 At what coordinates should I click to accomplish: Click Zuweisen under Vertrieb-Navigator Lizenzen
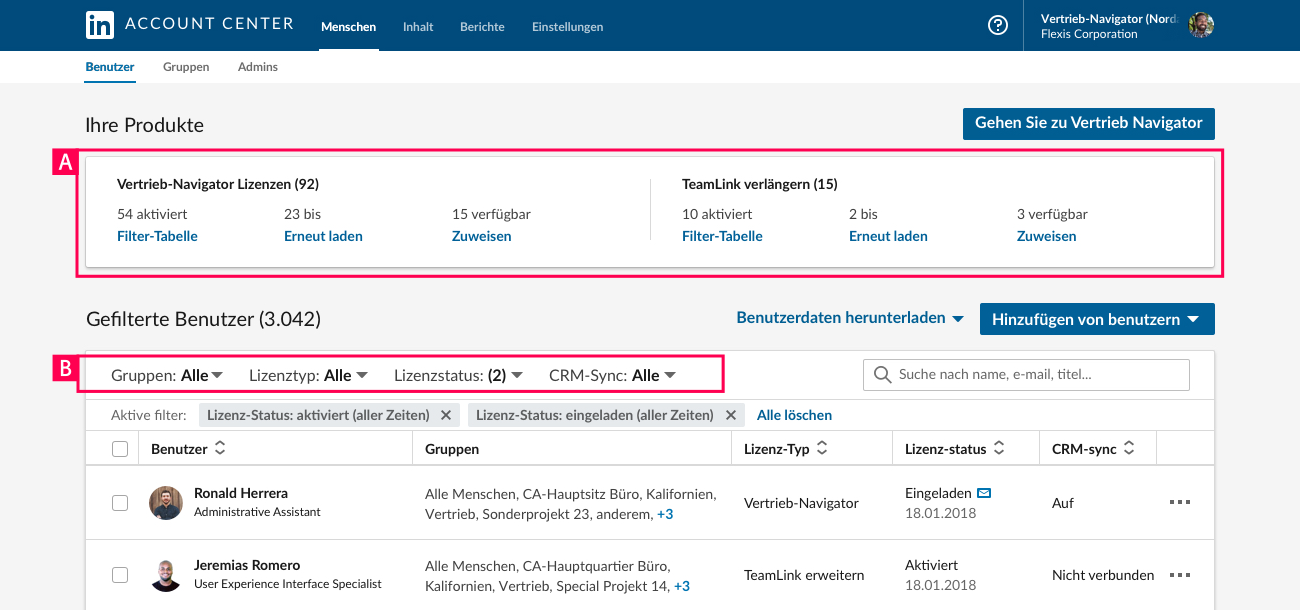point(481,236)
